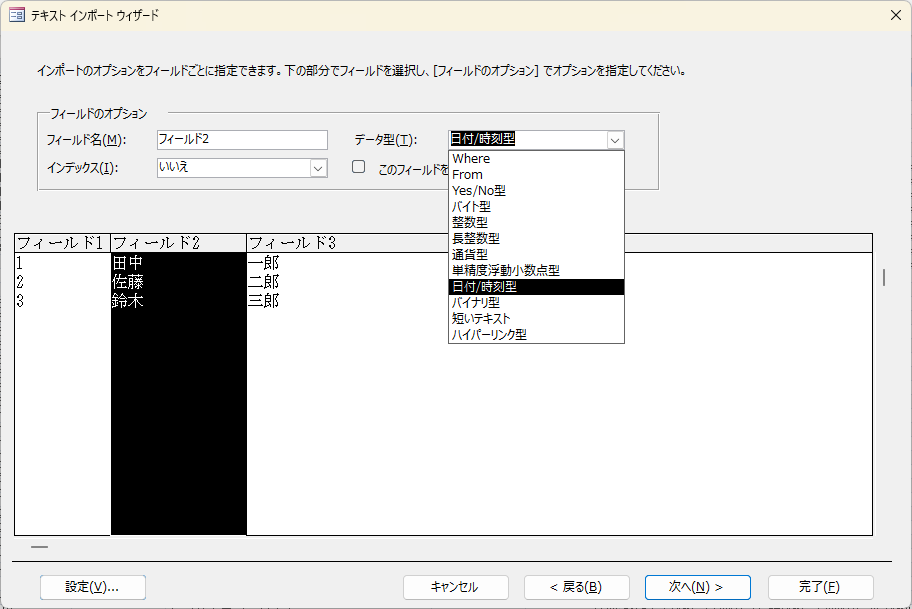912x609 pixels.
Task: Choose 整数型 data type
Action: [536, 223]
